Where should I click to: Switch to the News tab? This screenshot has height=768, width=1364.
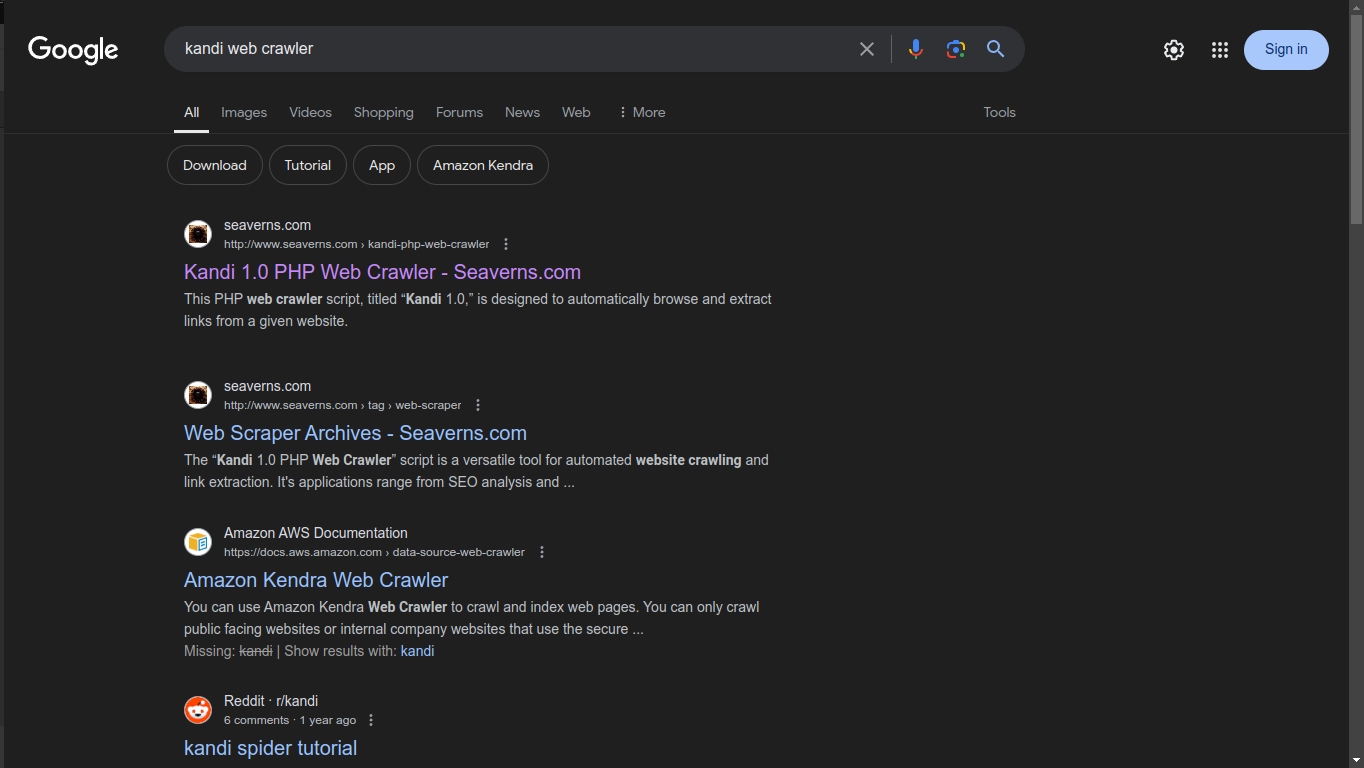tap(522, 112)
